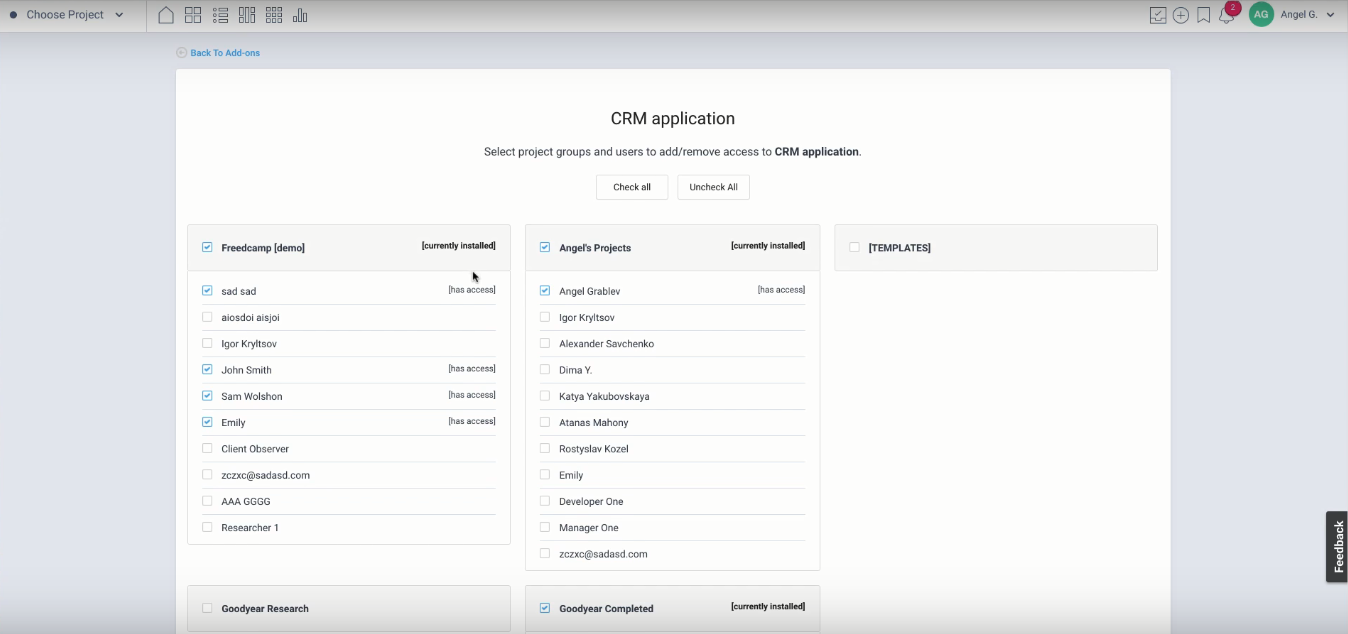Expand the Choose Project dropdown

pyautogui.click(x=67, y=15)
